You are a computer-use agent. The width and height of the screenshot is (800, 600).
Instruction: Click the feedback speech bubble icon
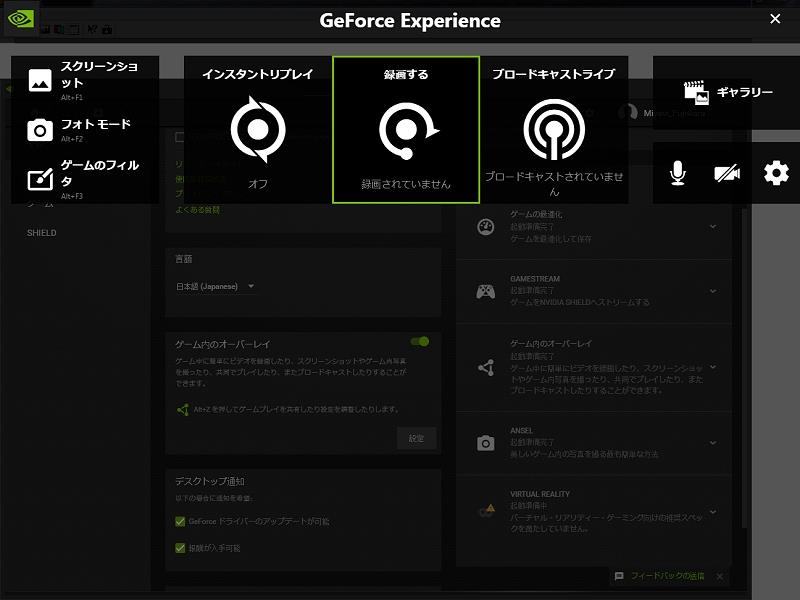[x=619, y=576]
